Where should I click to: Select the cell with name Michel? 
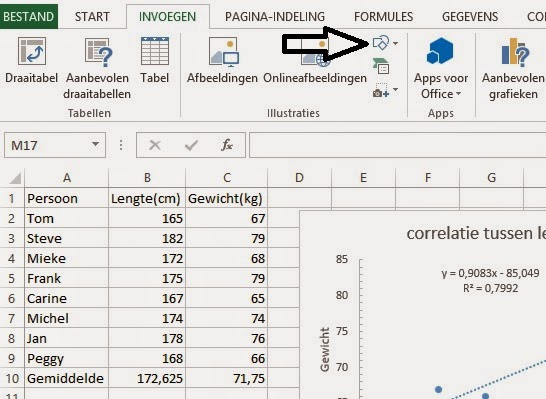(x=67, y=318)
